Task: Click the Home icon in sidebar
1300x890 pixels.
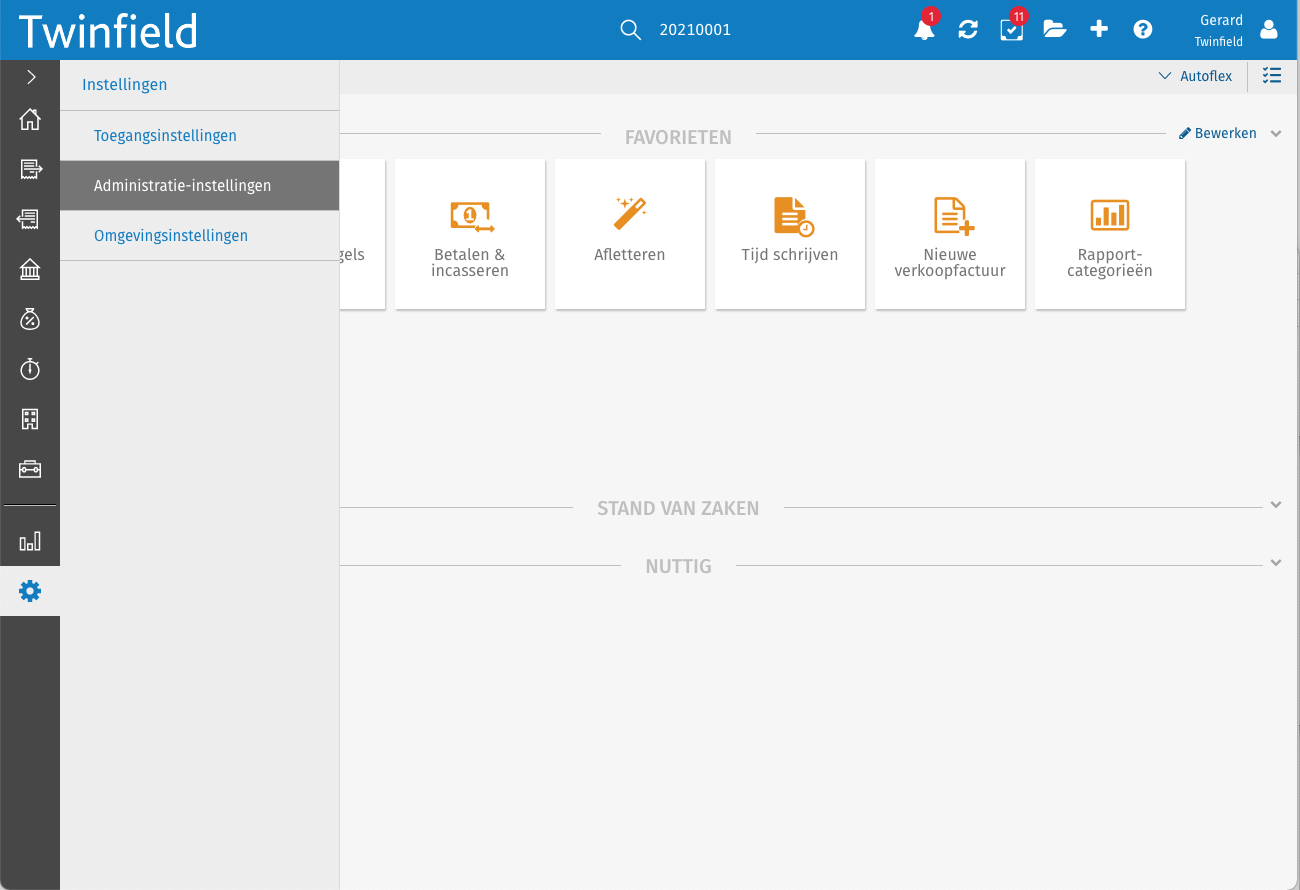Action: coord(30,119)
